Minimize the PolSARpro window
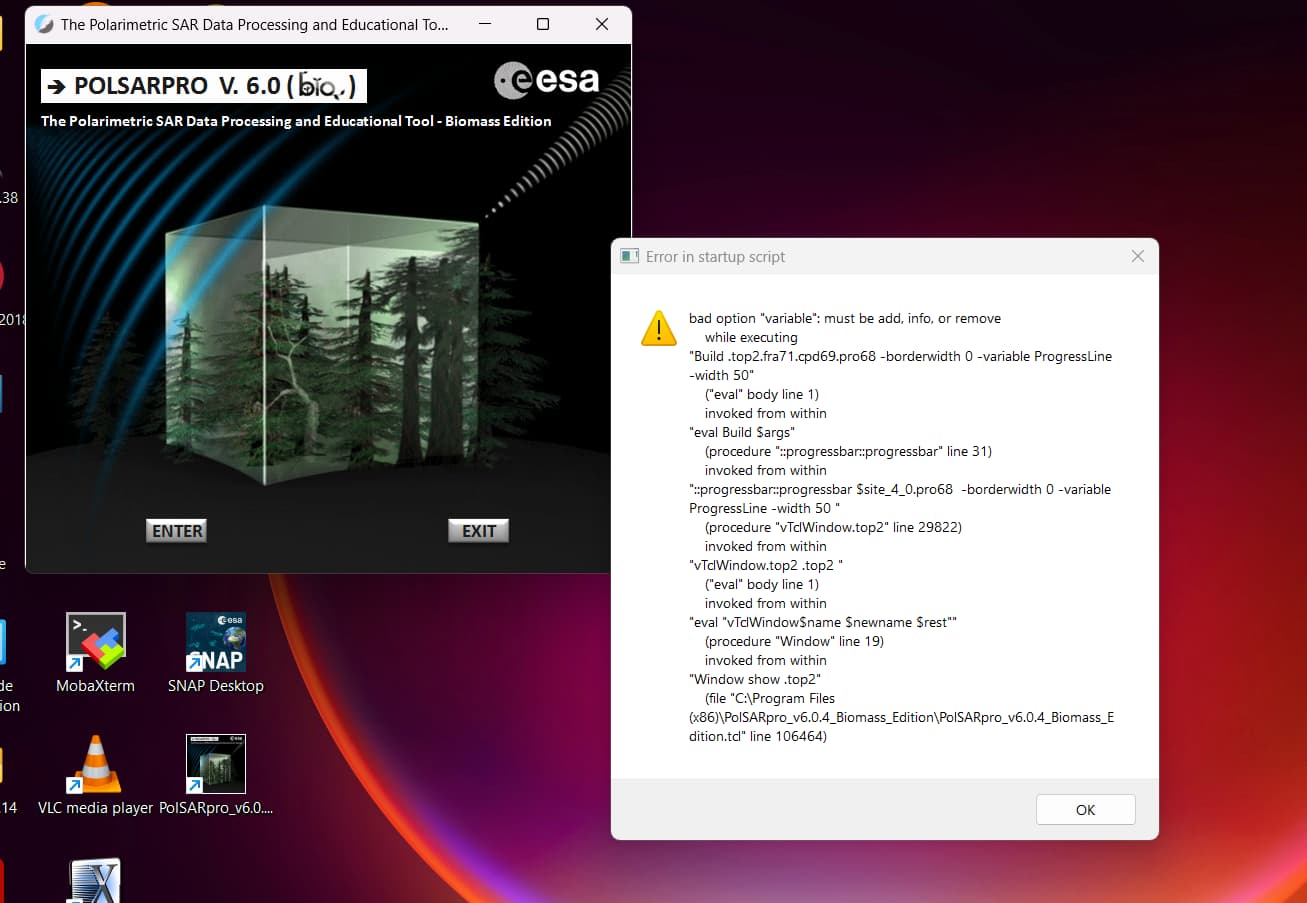Screen dimensions: 1307x903 pyautogui.click(x=484, y=24)
